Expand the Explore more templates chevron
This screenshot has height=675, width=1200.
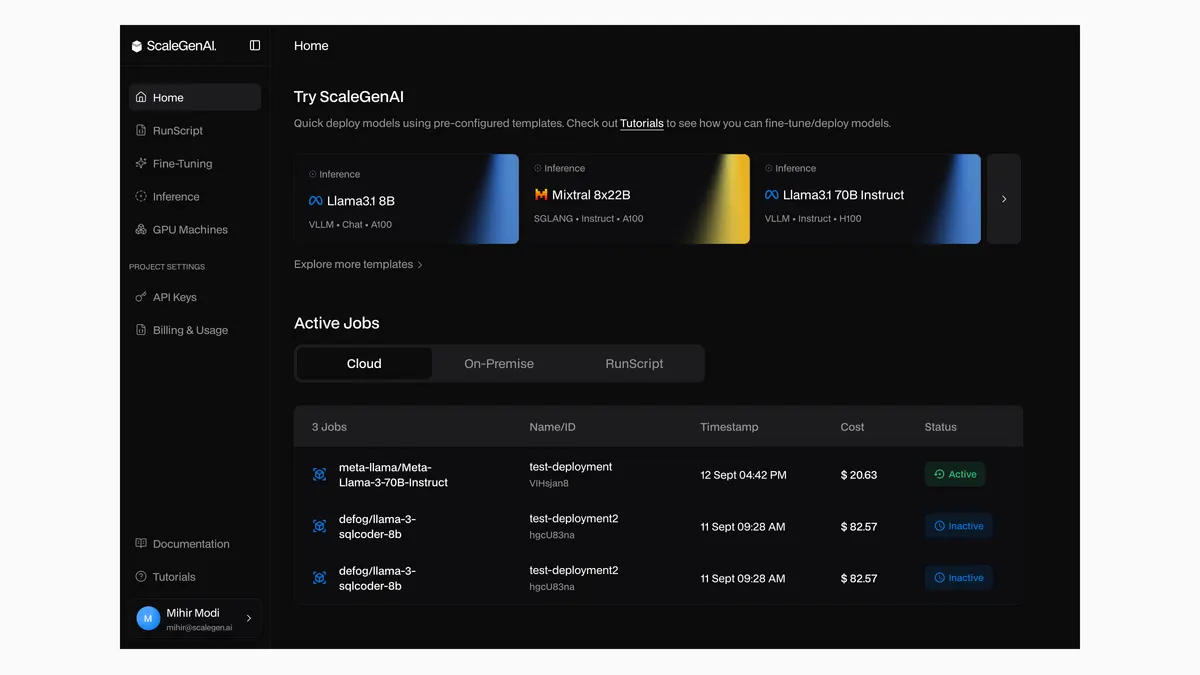(420, 265)
